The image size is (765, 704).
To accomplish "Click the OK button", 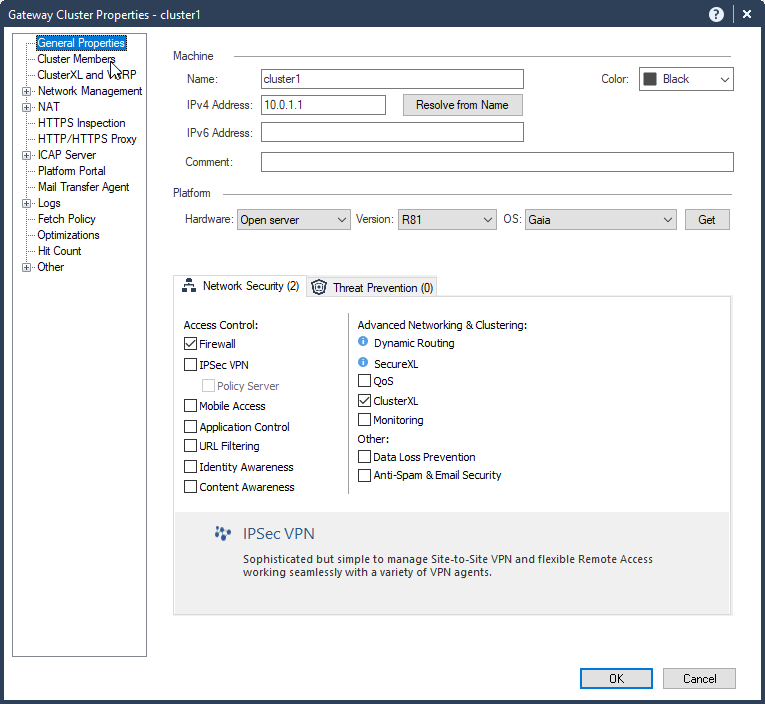I will (x=616, y=679).
